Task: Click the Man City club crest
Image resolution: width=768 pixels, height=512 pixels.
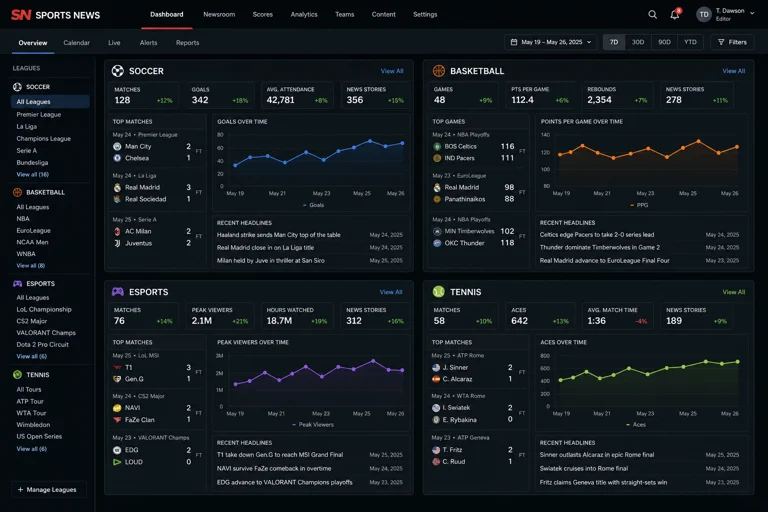Action: 117,146
